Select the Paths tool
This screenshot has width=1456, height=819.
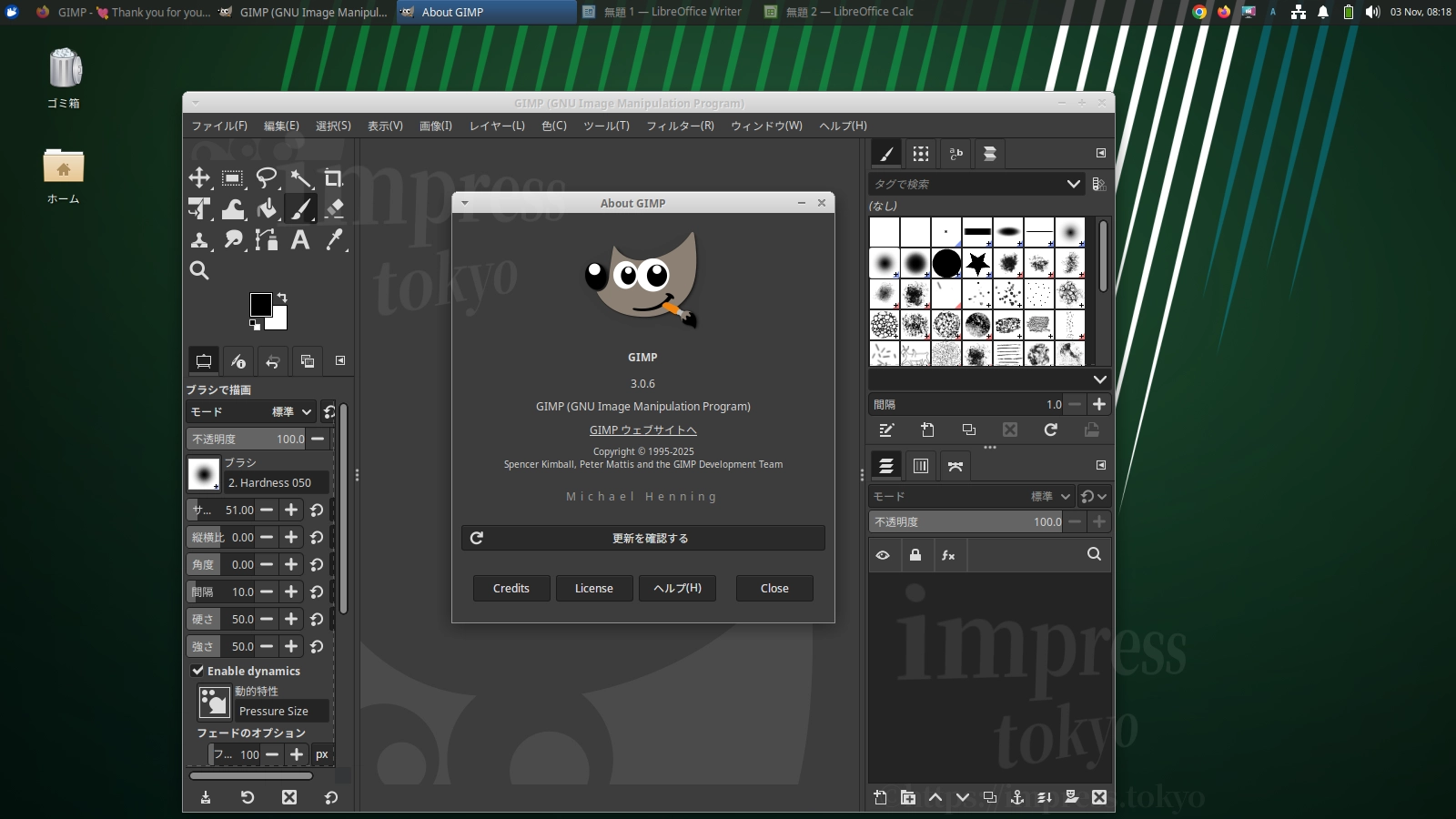[267, 239]
